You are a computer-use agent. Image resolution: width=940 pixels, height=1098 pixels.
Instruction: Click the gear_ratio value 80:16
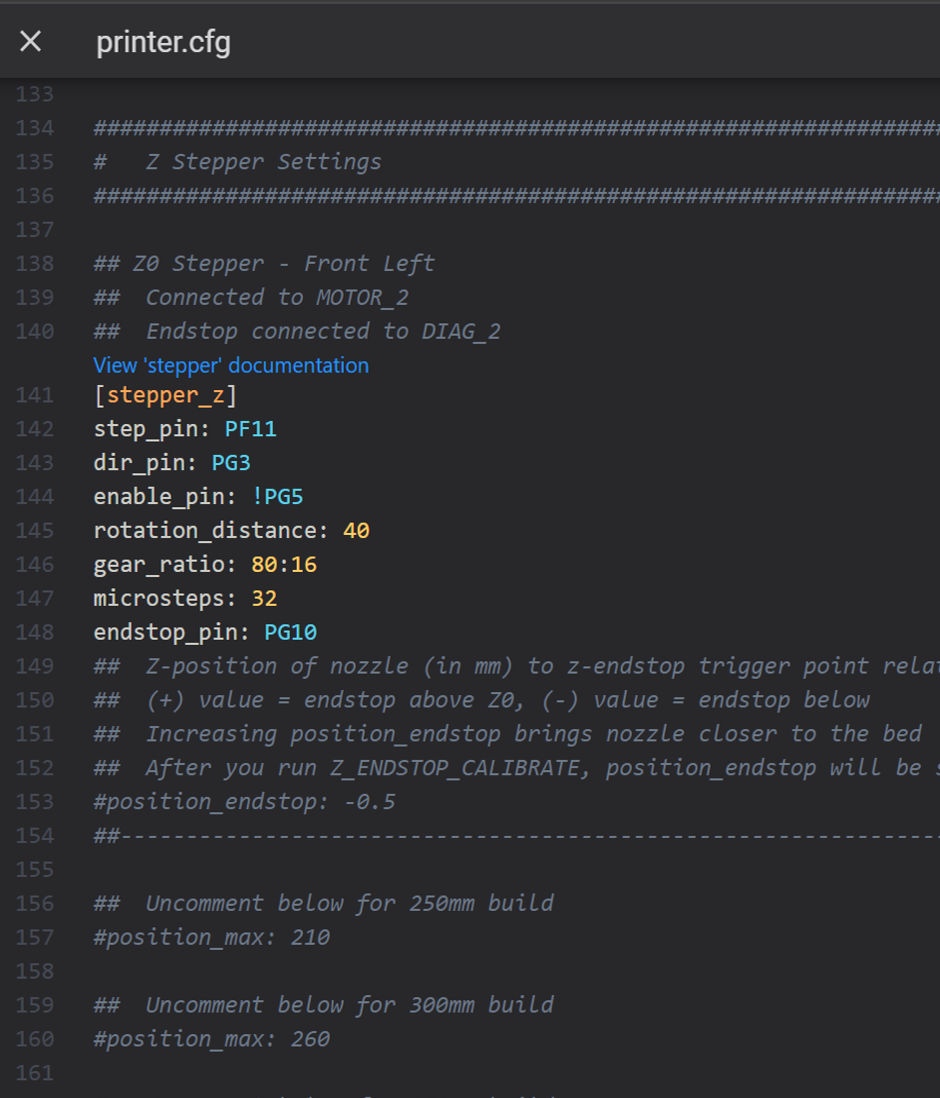coord(284,564)
